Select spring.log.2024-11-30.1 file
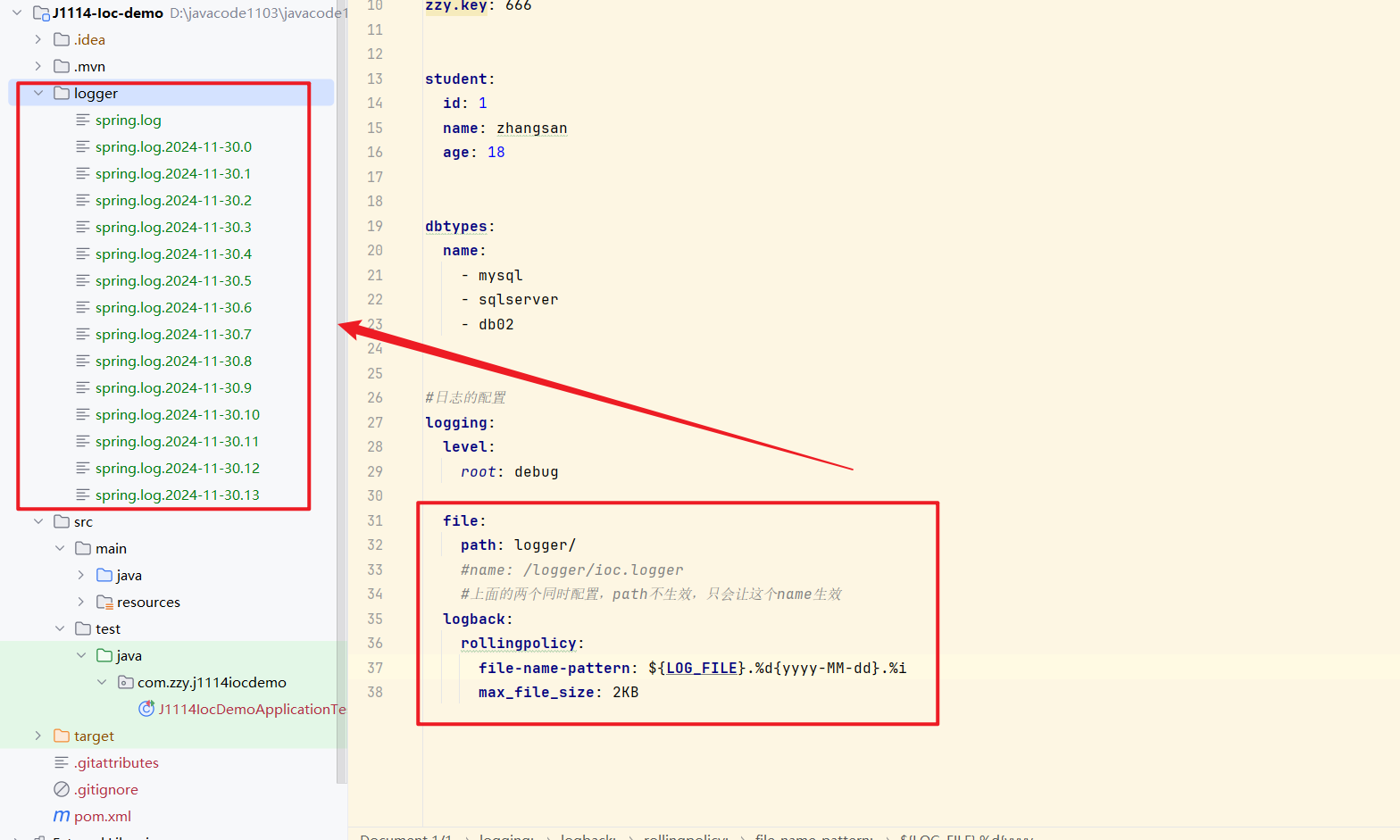The image size is (1400, 840). pos(173,173)
